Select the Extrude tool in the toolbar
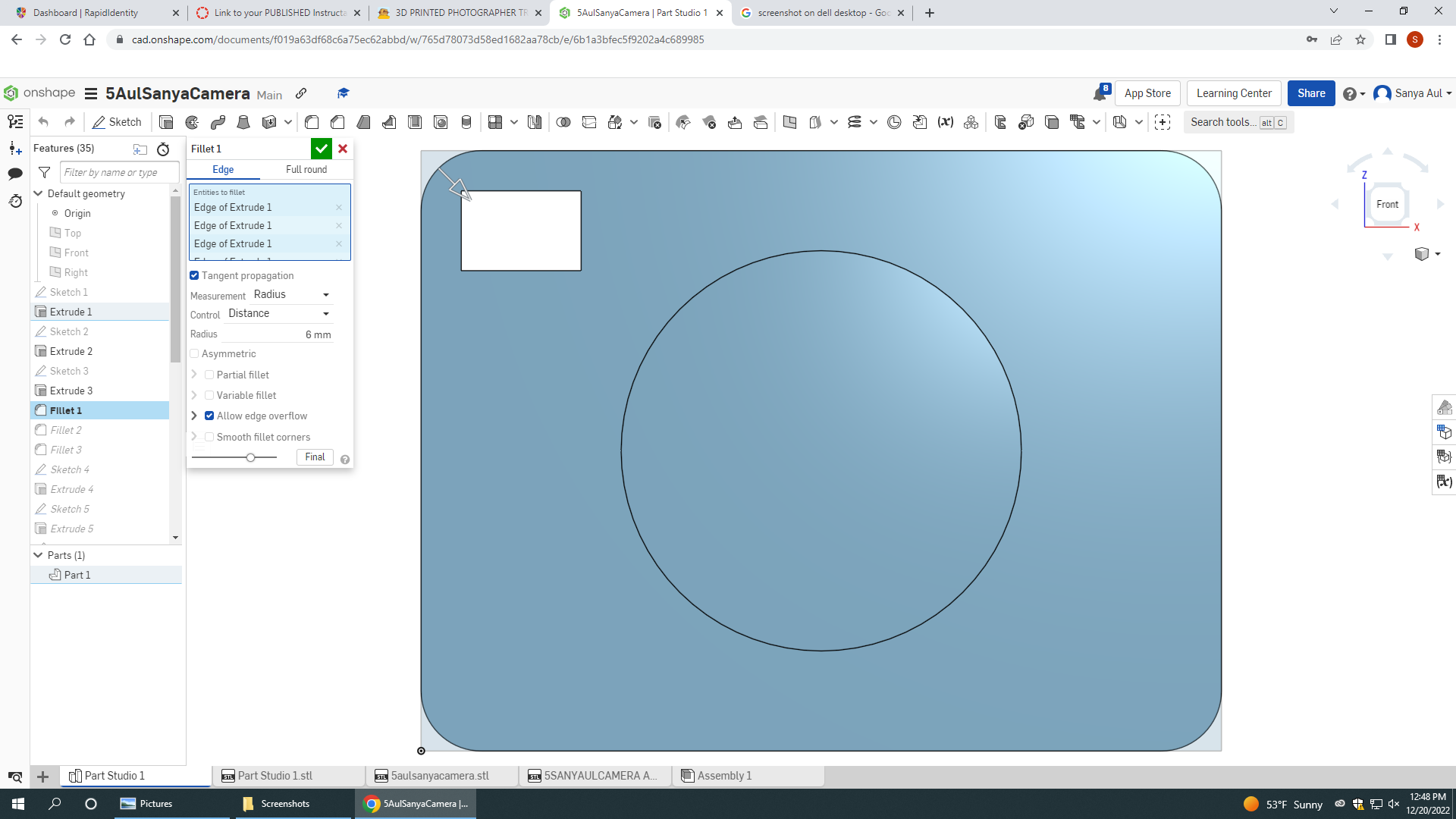 tap(166, 122)
